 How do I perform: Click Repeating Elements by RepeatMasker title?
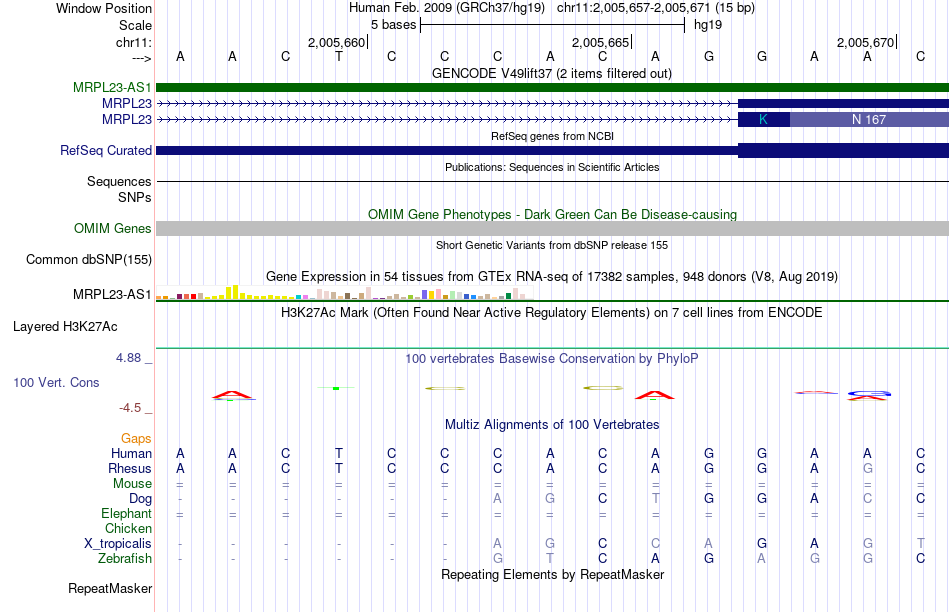(x=552, y=574)
